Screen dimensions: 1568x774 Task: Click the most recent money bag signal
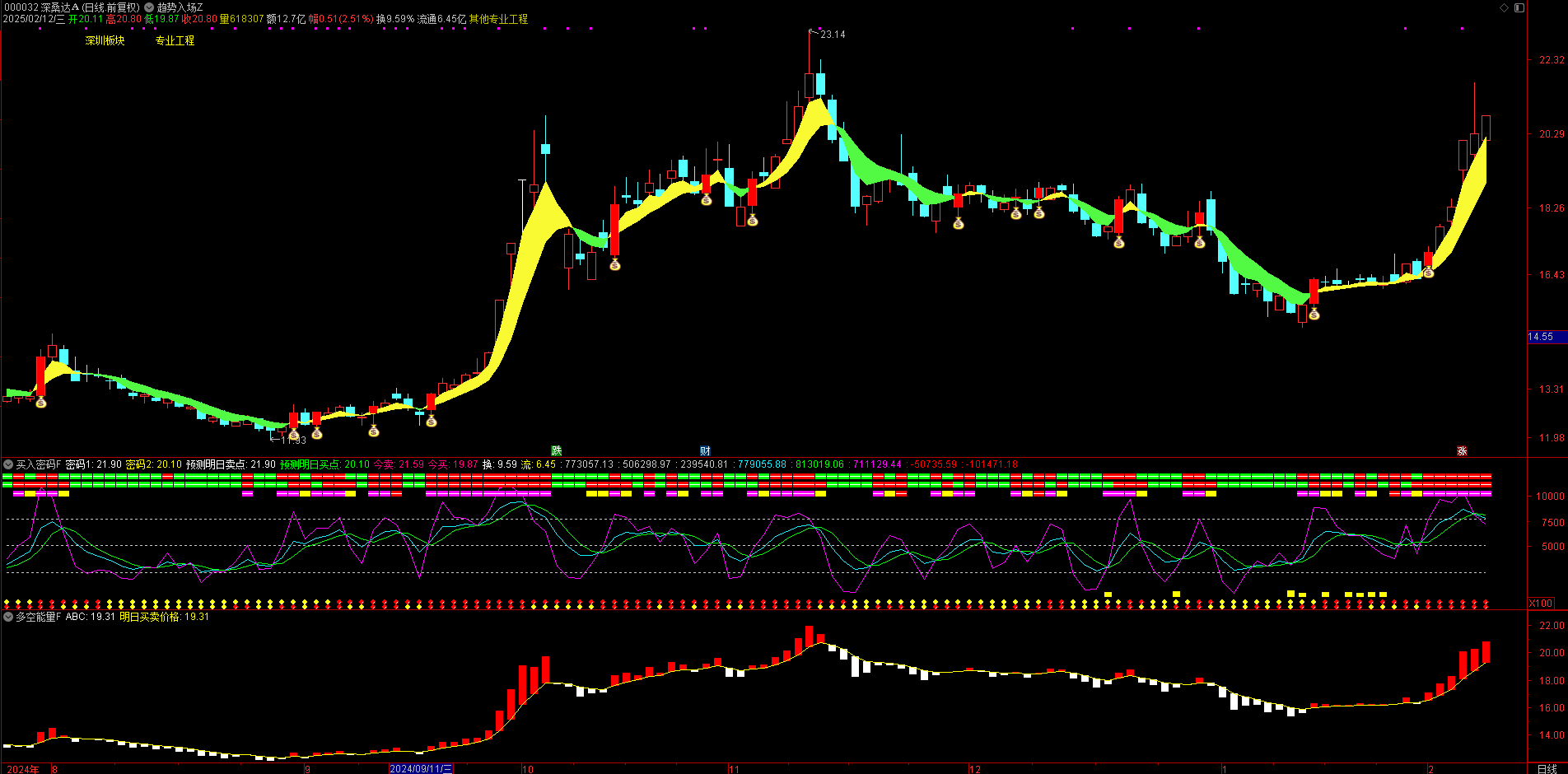[1428, 271]
